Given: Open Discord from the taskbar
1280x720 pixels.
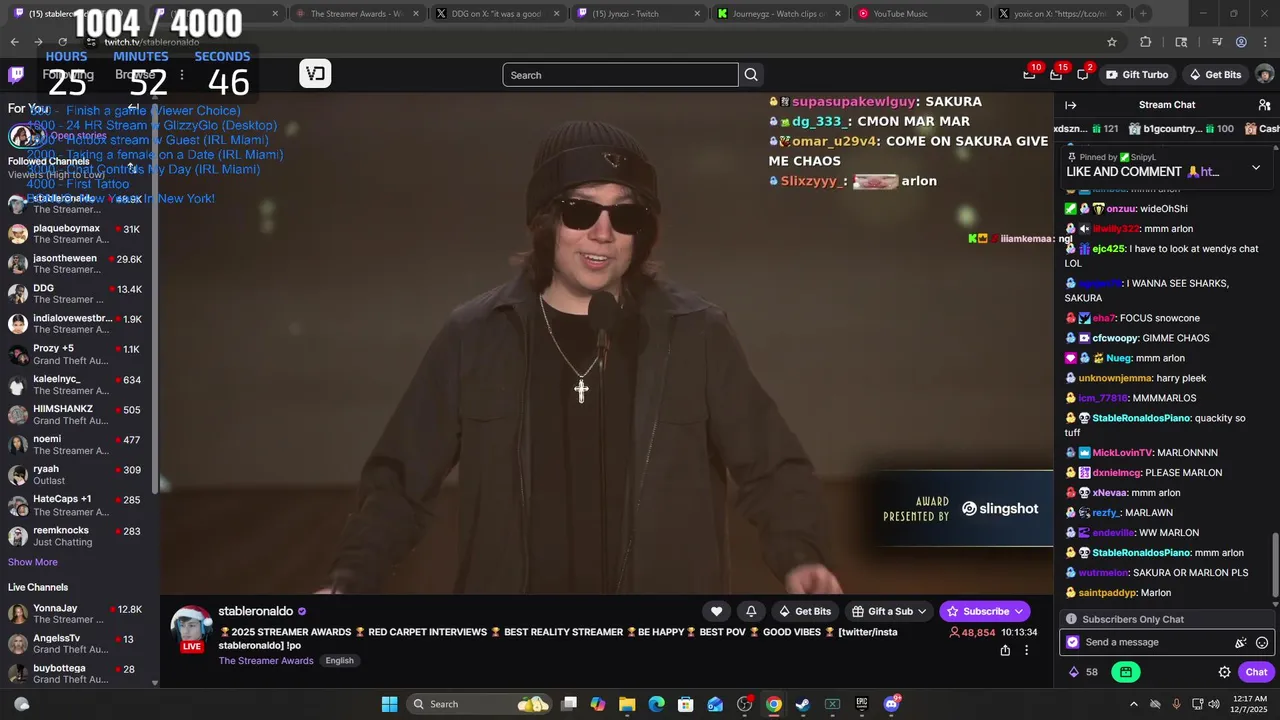Looking at the screenshot, I should pos(891,704).
